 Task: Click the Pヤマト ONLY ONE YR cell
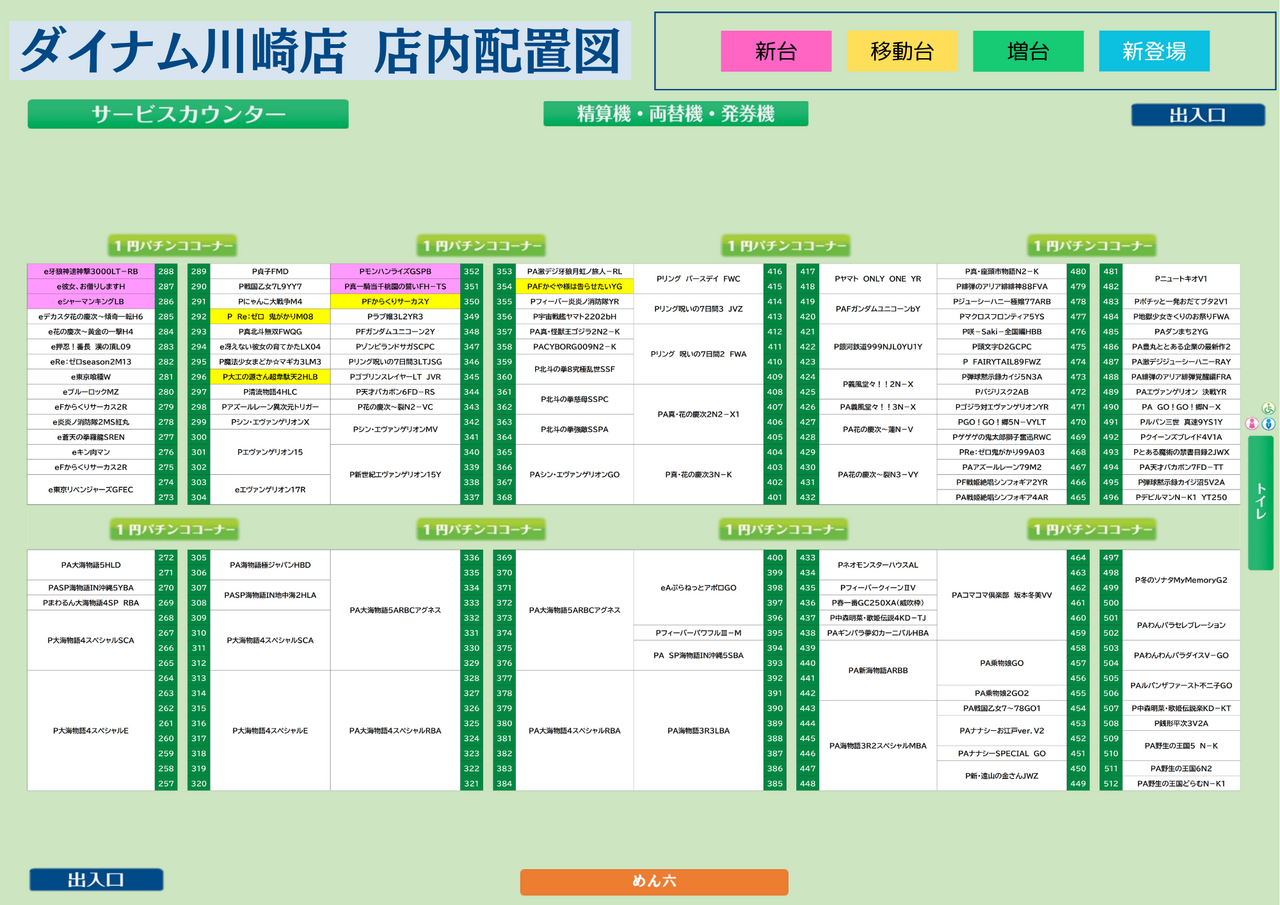878,279
